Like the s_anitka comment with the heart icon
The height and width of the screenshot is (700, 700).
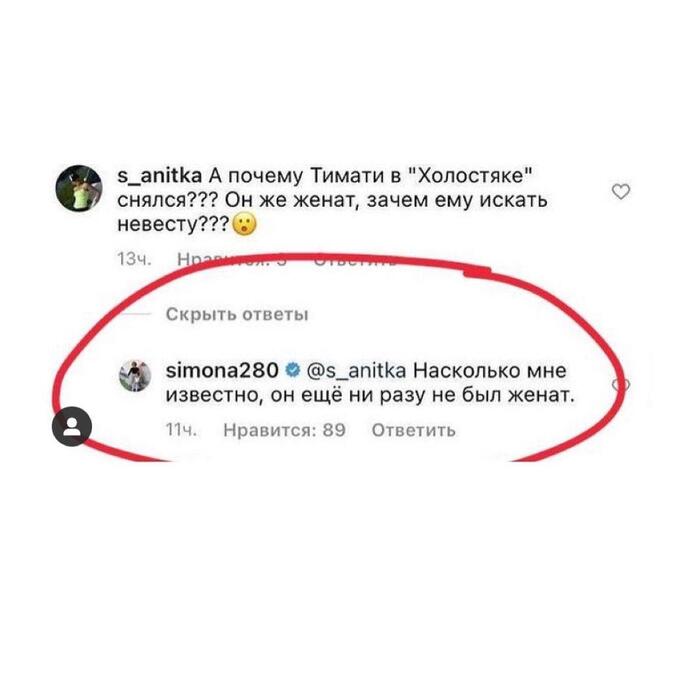(621, 192)
